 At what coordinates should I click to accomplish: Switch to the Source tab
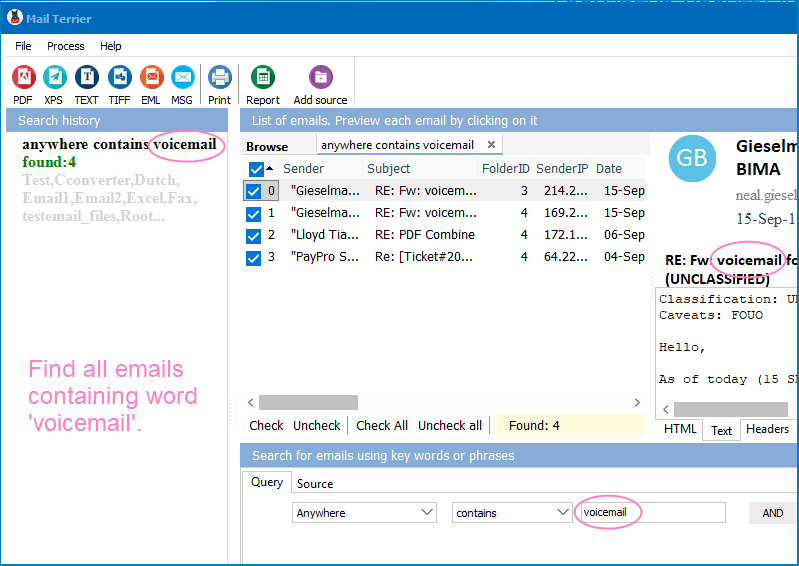pos(315,483)
